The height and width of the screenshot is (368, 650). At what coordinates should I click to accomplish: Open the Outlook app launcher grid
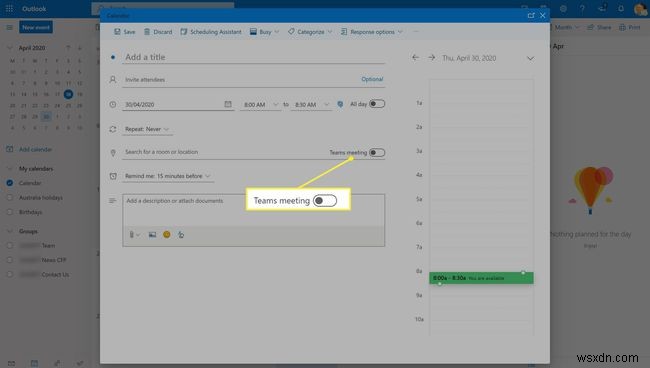(9, 8)
